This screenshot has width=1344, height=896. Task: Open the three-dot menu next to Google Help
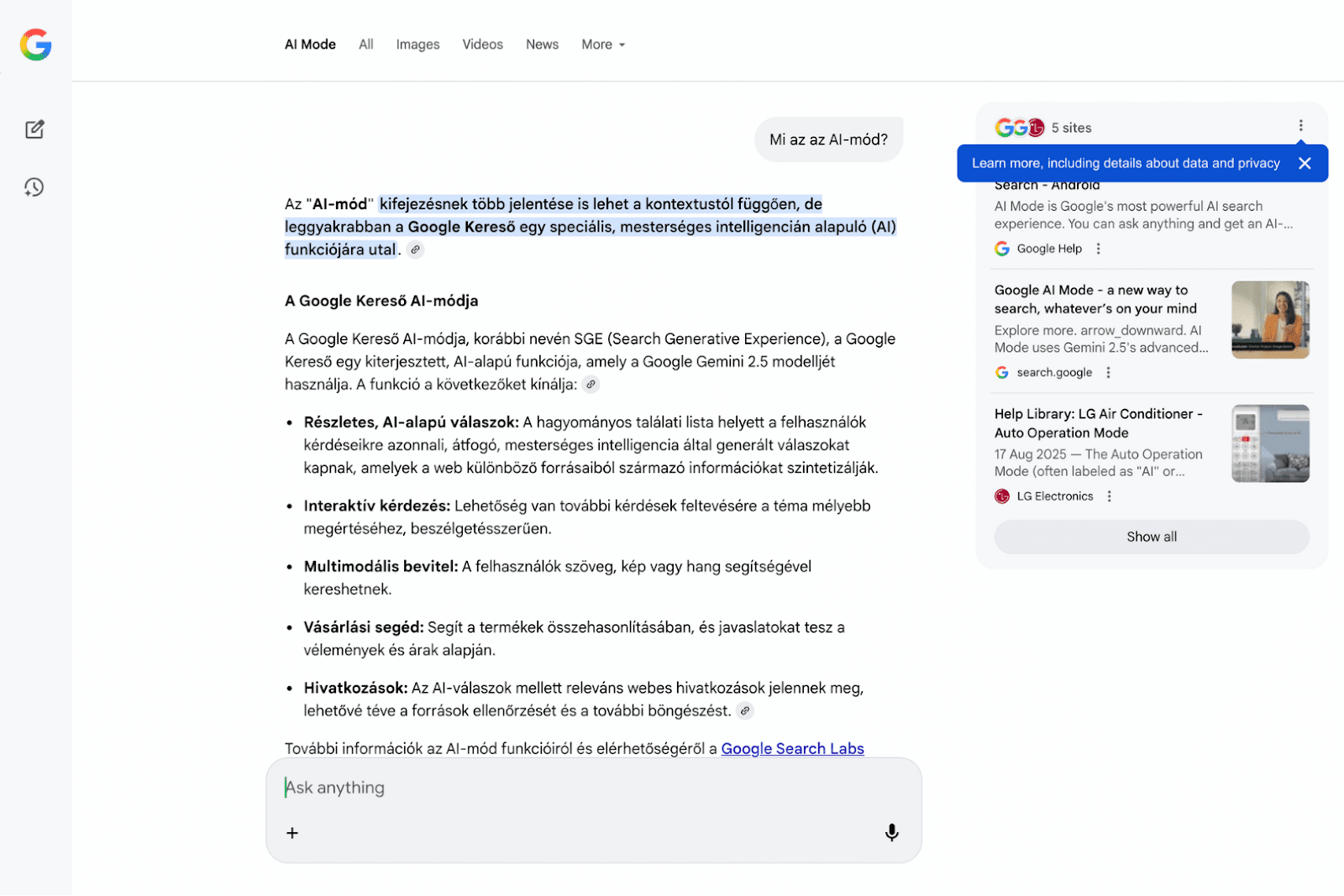pyautogui.click(x=1098, y=249)
